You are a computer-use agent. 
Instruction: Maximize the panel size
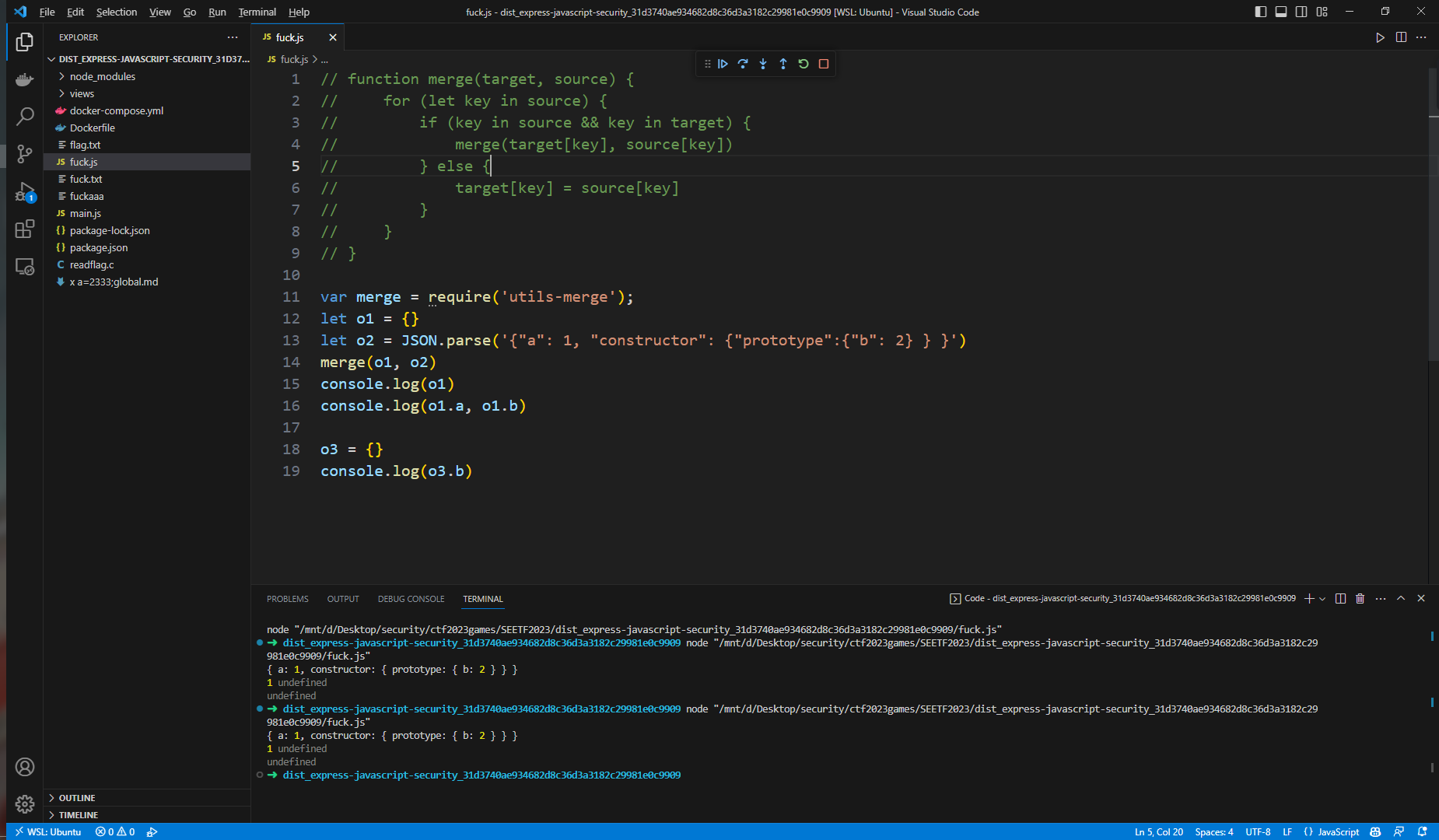[1401, 598]
